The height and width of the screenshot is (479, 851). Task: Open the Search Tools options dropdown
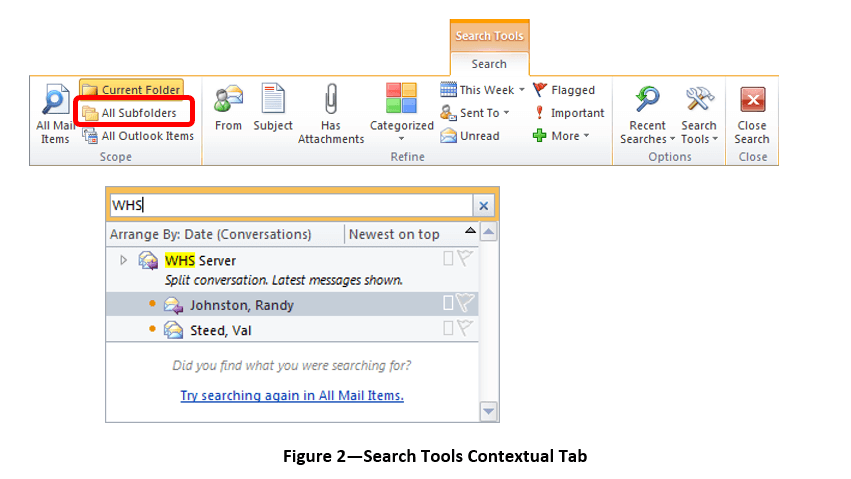click(x=699, y=114)
